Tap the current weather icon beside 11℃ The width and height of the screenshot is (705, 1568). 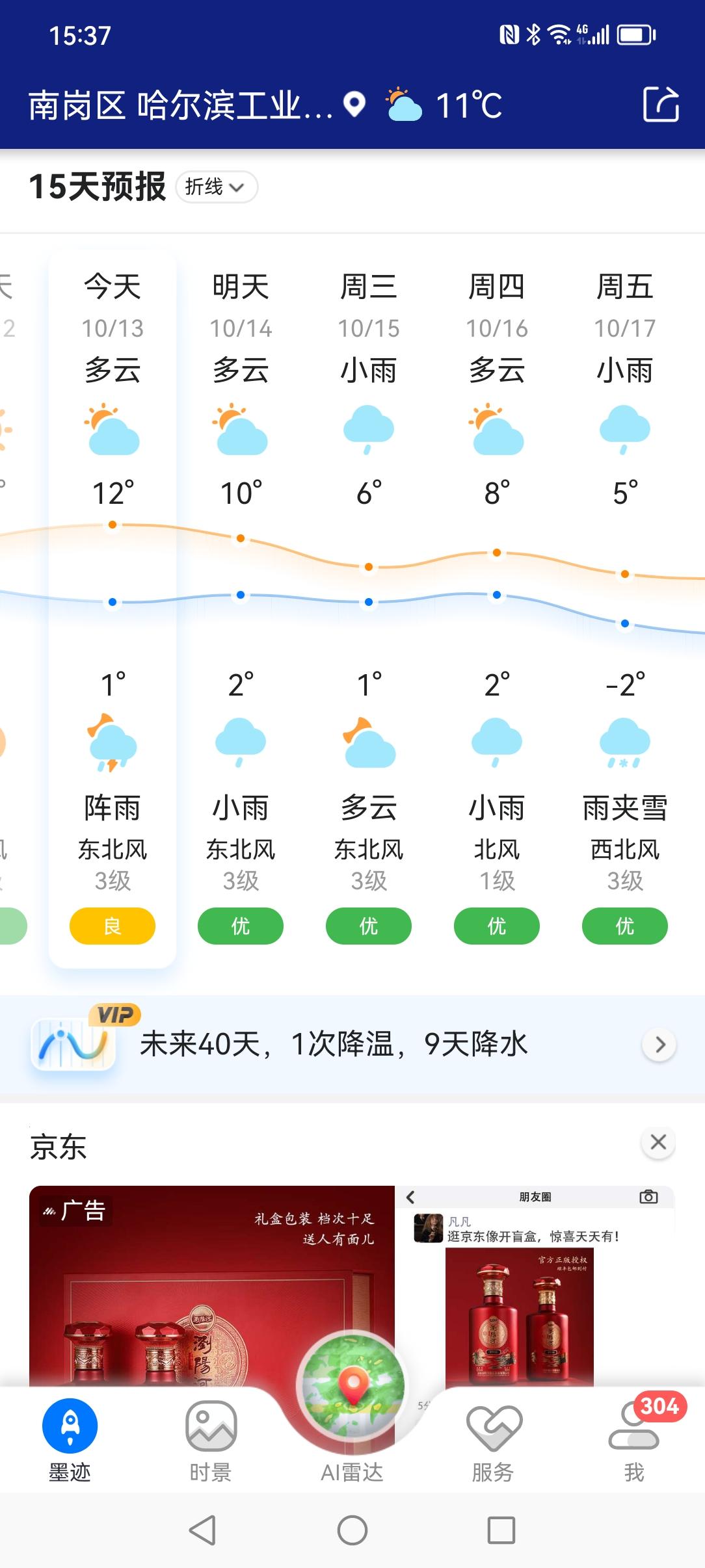tap(404, 105)
